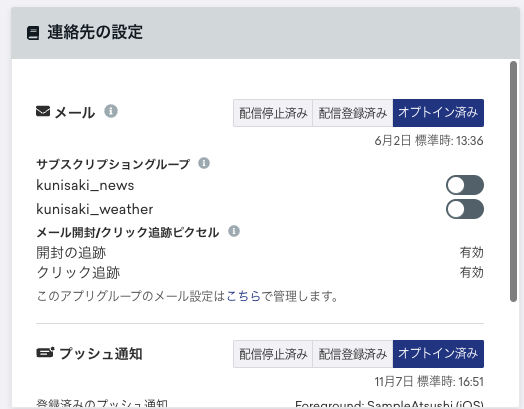The width and height of the screenshot is (524, 409).
Task: Click the kunisaki_news group label
Action: 85,185
